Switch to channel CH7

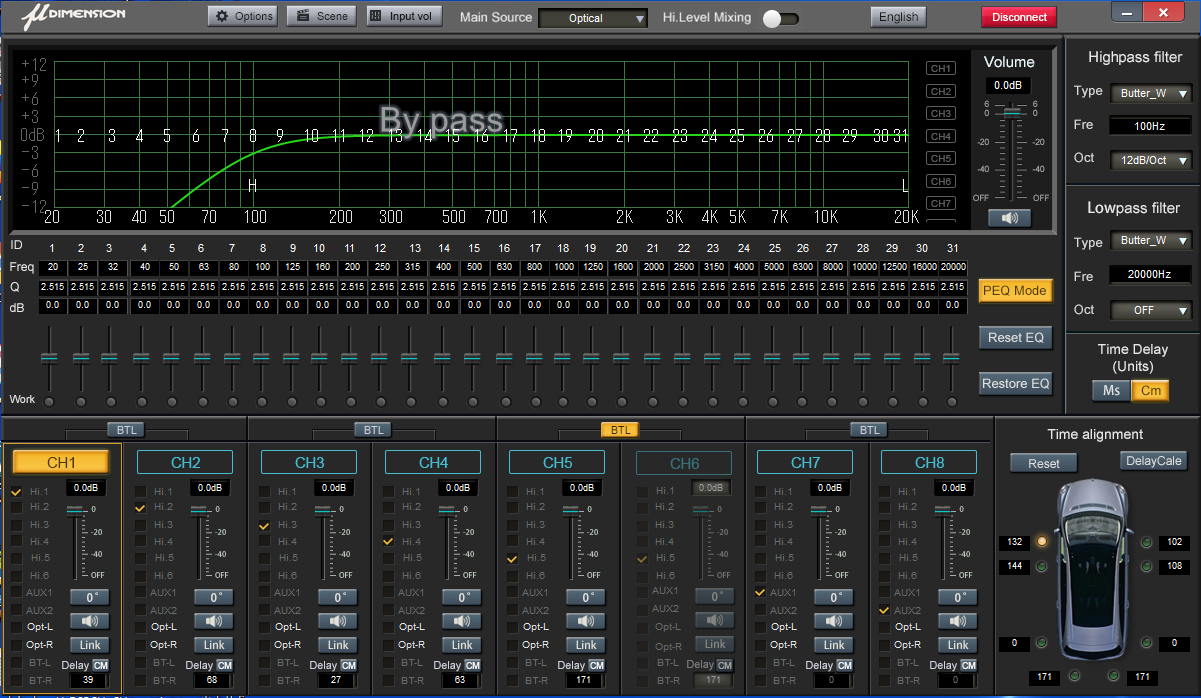coord(805,462)
